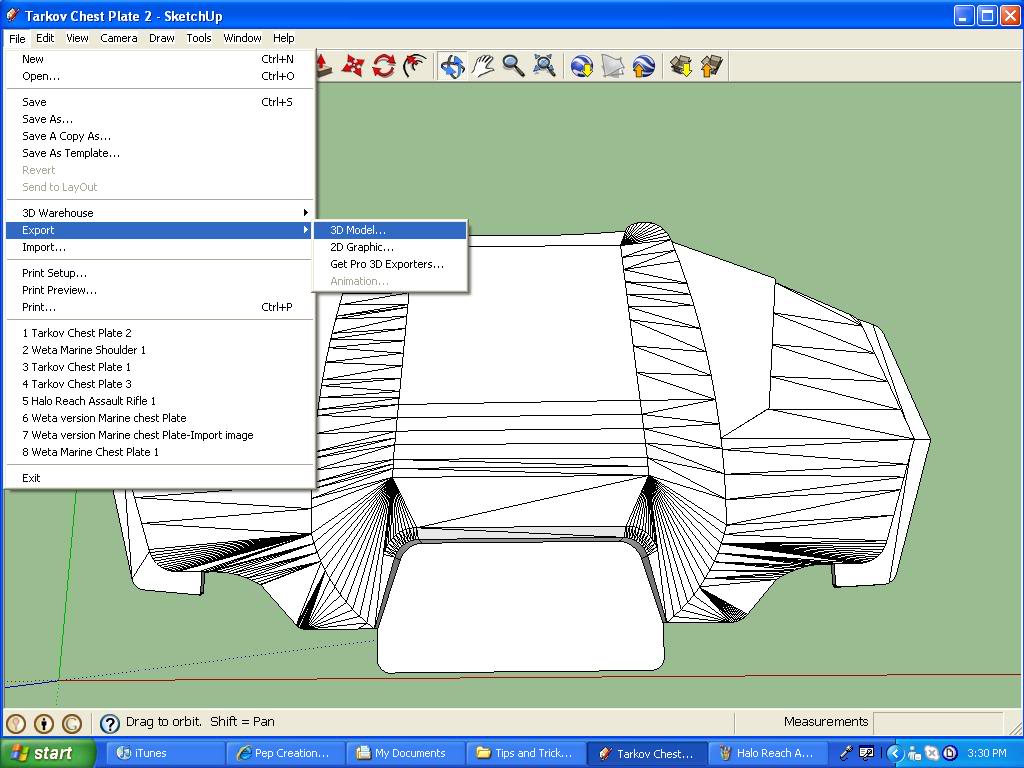Open recent file 3 Tarkov Chest Plate 1

click(x=159, y=367)
